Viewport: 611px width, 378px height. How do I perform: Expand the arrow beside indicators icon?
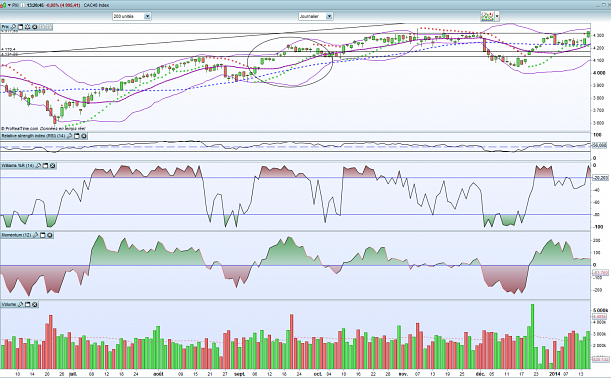click(497, 16)
